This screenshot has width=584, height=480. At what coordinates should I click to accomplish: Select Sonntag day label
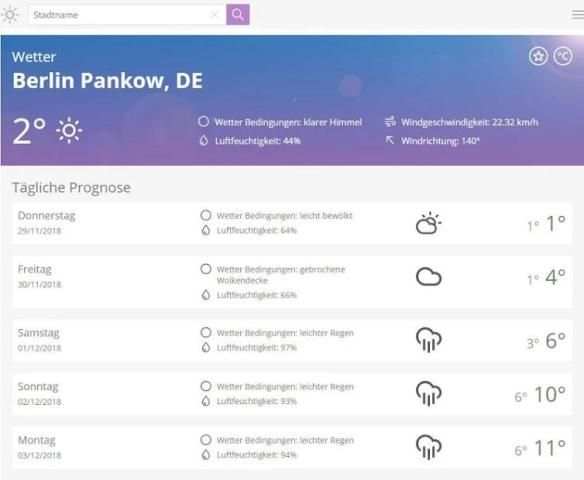pyautogui.click(x=38, y=387)
